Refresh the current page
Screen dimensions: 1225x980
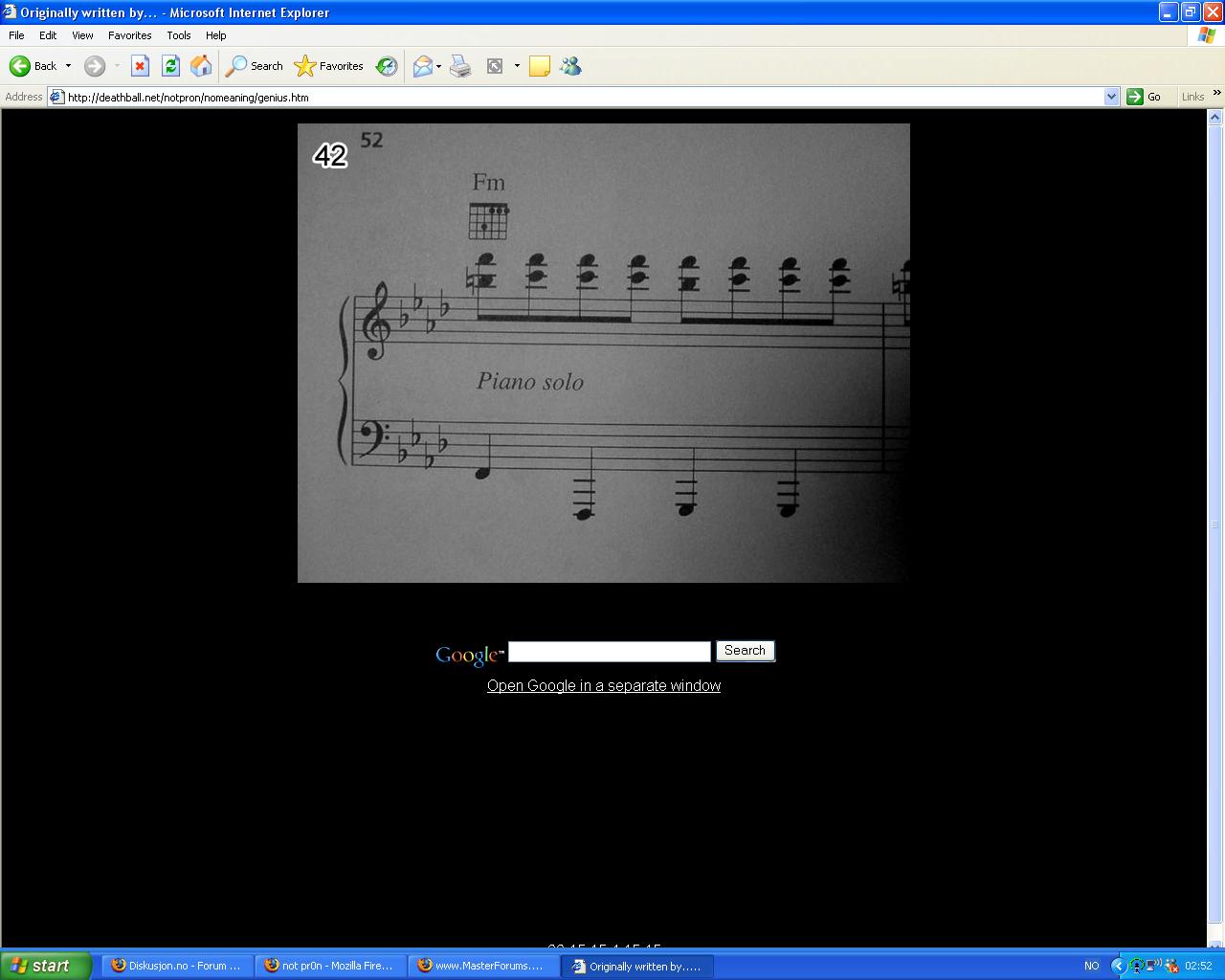(170, 66)
